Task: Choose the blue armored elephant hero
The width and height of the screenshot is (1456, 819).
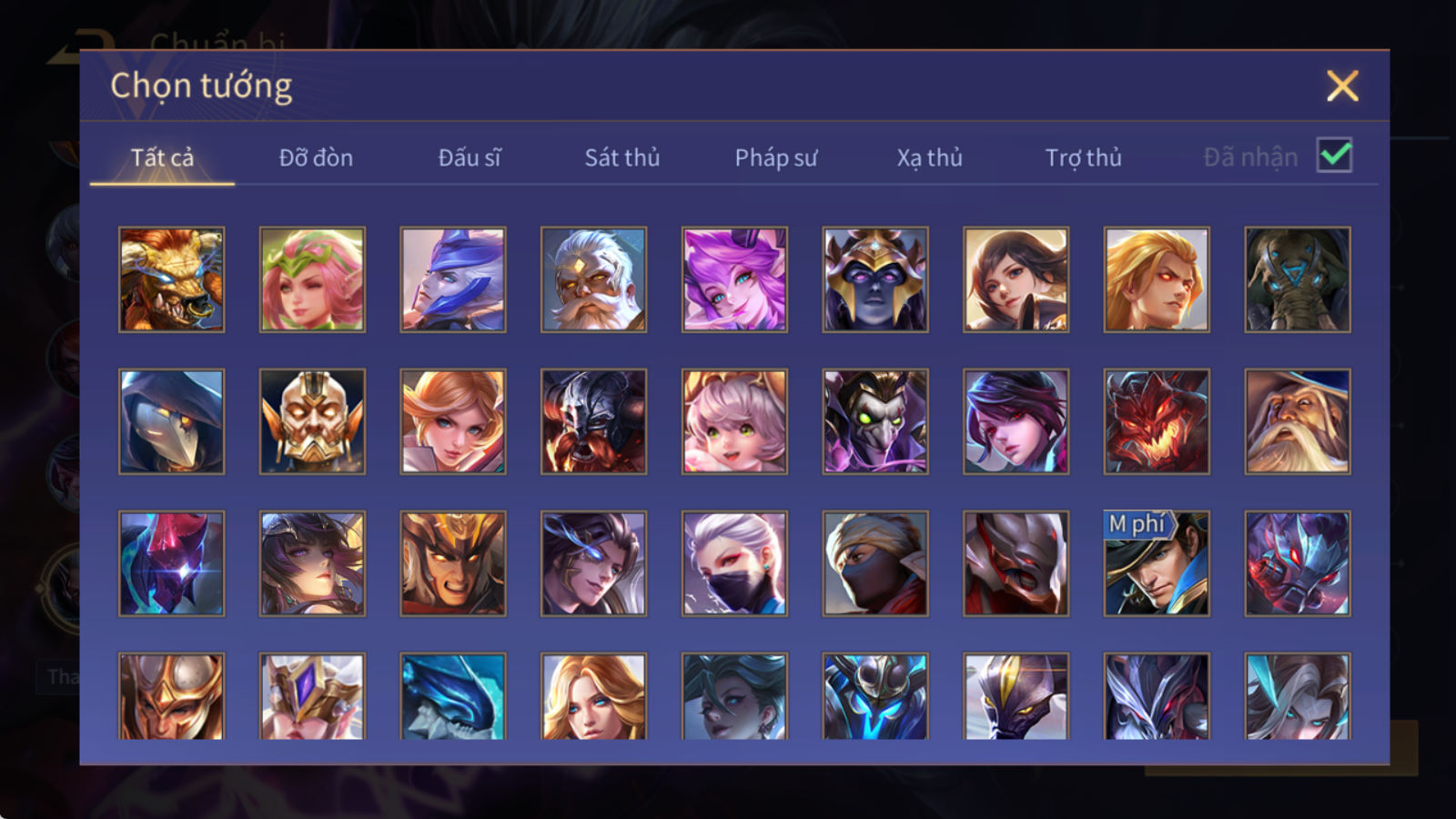Action: (x=1298, y=279)
